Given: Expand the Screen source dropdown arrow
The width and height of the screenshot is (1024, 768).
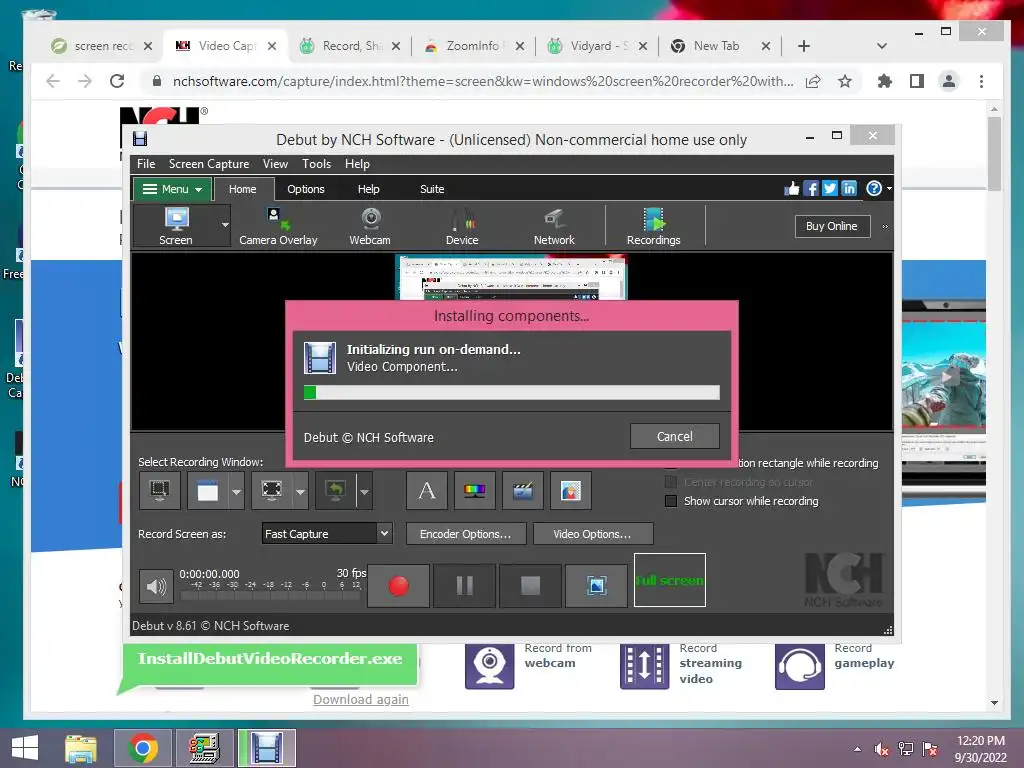Looking at the screenshot, I should click(225, 225).
